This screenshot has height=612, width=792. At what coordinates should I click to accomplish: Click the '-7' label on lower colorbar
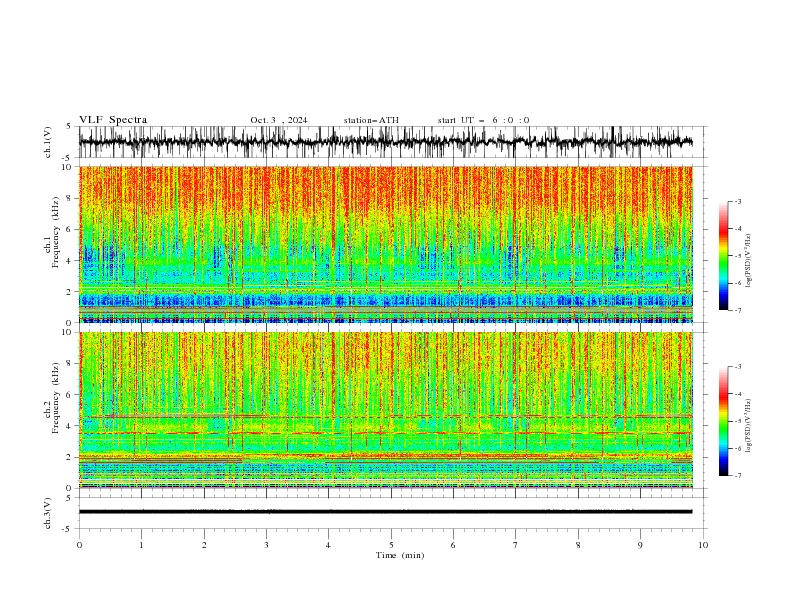(x=737, y=476)
